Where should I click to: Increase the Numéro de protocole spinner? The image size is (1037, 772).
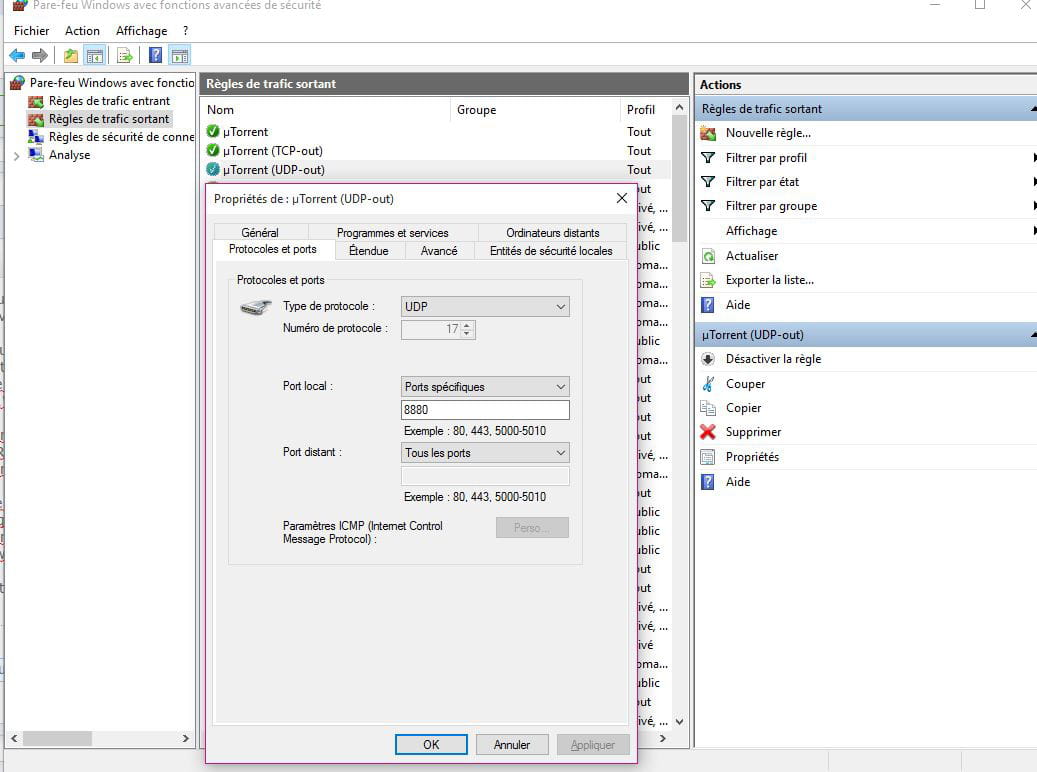[x=467, y=325]
